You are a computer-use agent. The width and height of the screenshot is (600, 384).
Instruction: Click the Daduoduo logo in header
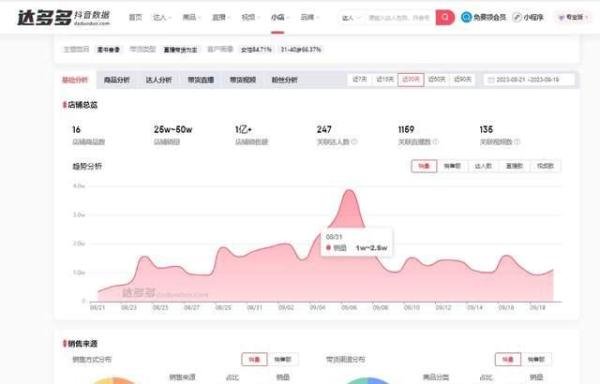coord(64,17)
